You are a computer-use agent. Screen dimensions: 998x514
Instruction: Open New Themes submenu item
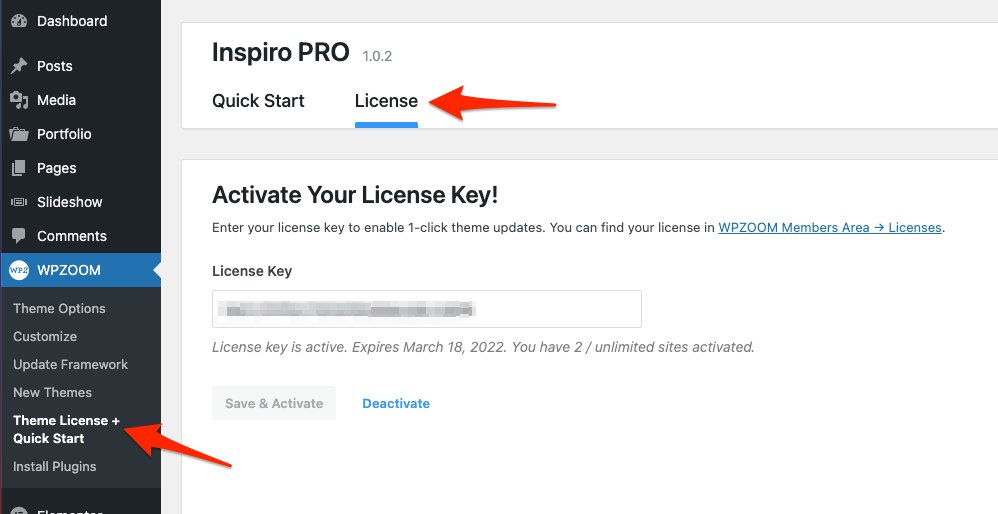(x=52, y=393)
